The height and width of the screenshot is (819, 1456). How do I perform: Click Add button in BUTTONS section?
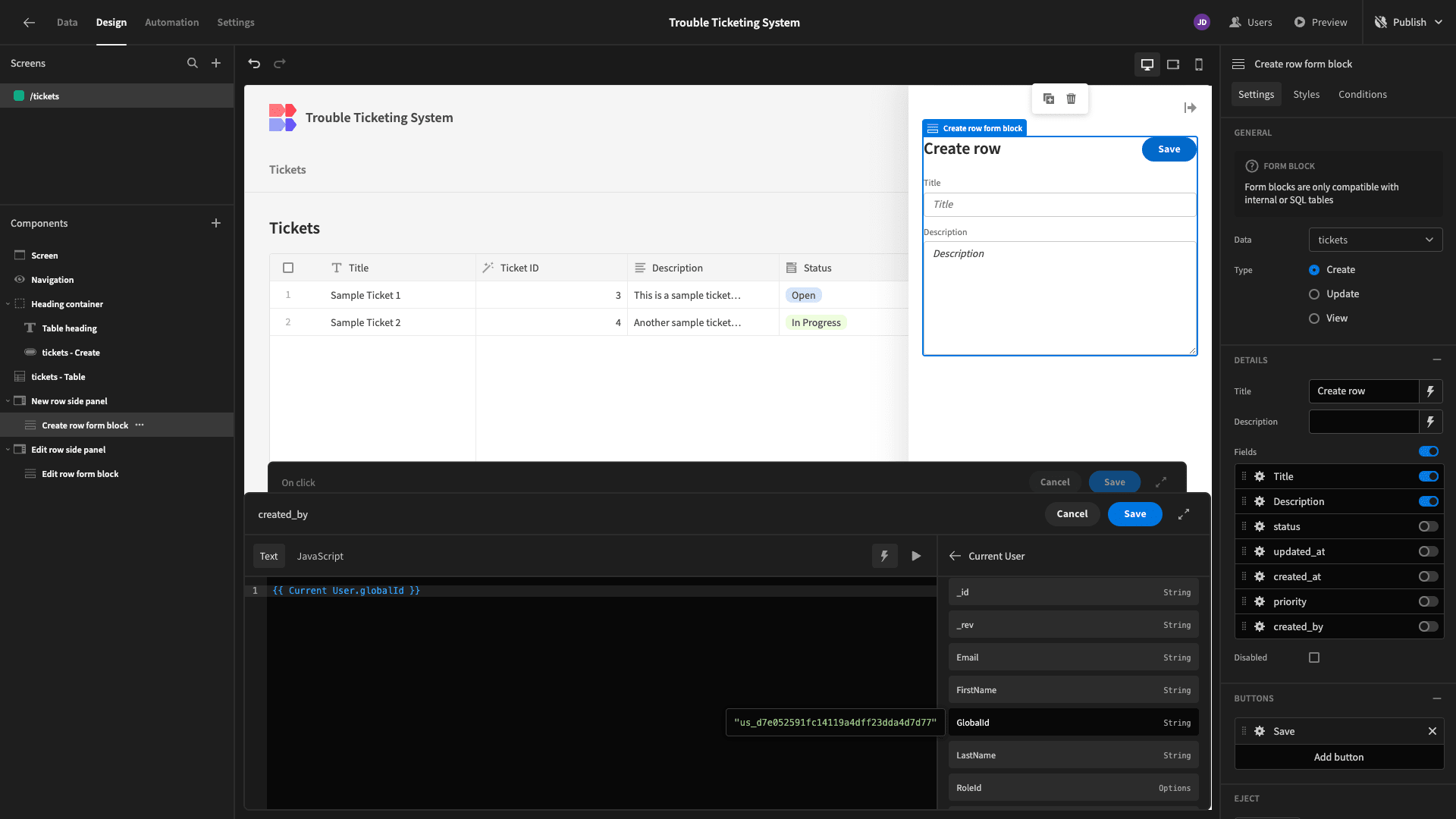pyautogui.click(x=1339, y=758)
